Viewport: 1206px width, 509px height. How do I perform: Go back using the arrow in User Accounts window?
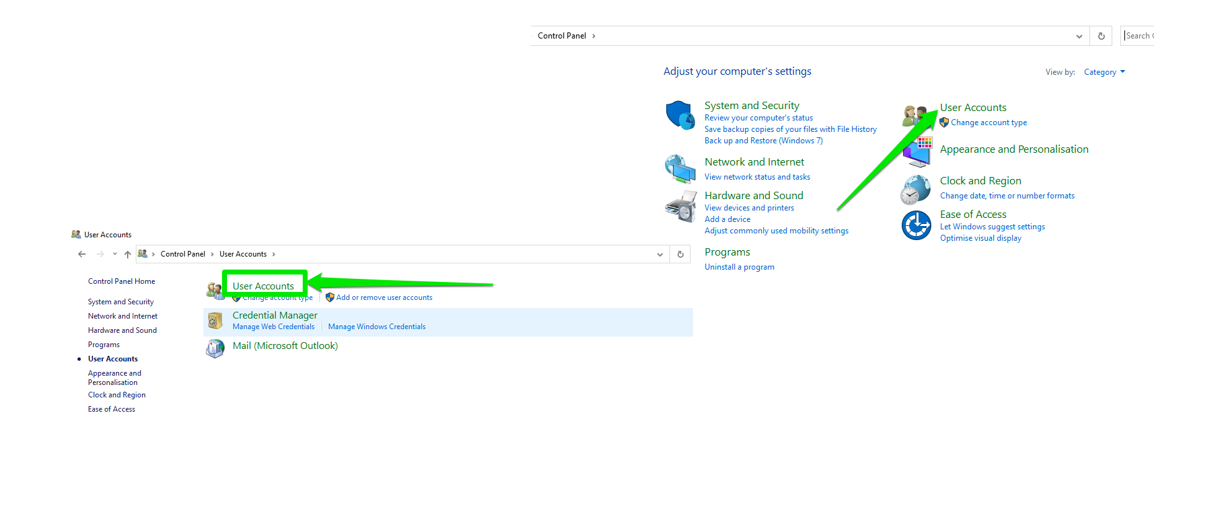coord(82,254)
